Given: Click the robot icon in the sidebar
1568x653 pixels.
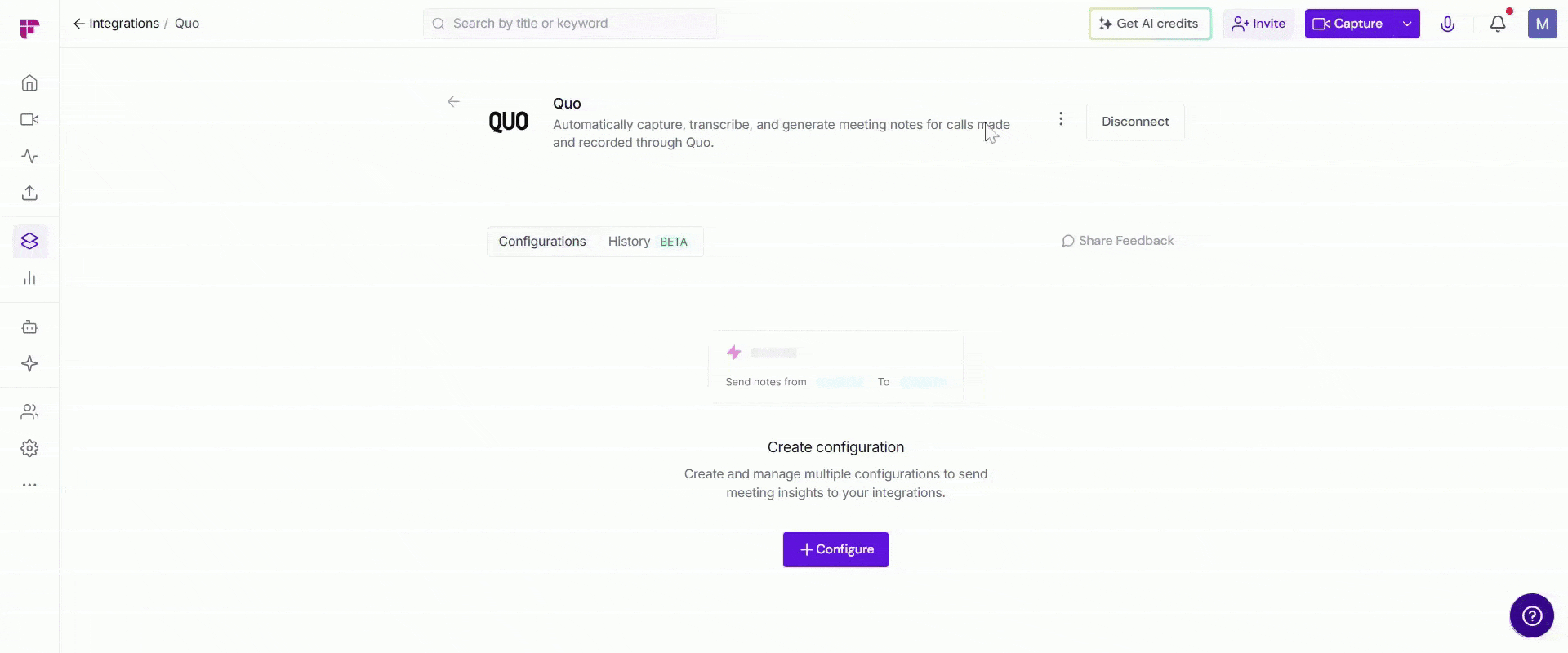Looking at the screenshot, I should [x=29, y=327].
